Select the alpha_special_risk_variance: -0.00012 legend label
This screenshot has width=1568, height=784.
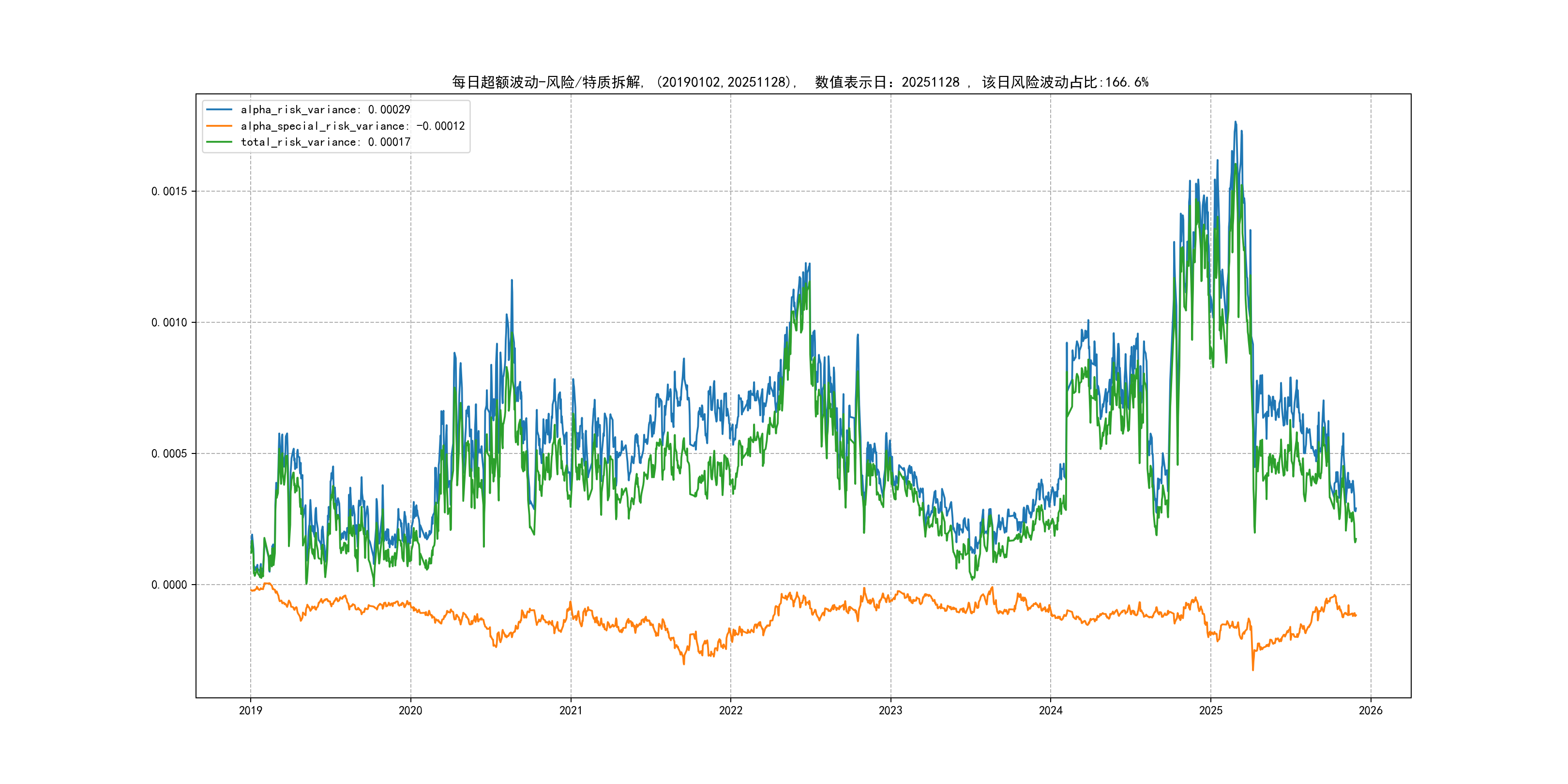[x=352, y=126]
